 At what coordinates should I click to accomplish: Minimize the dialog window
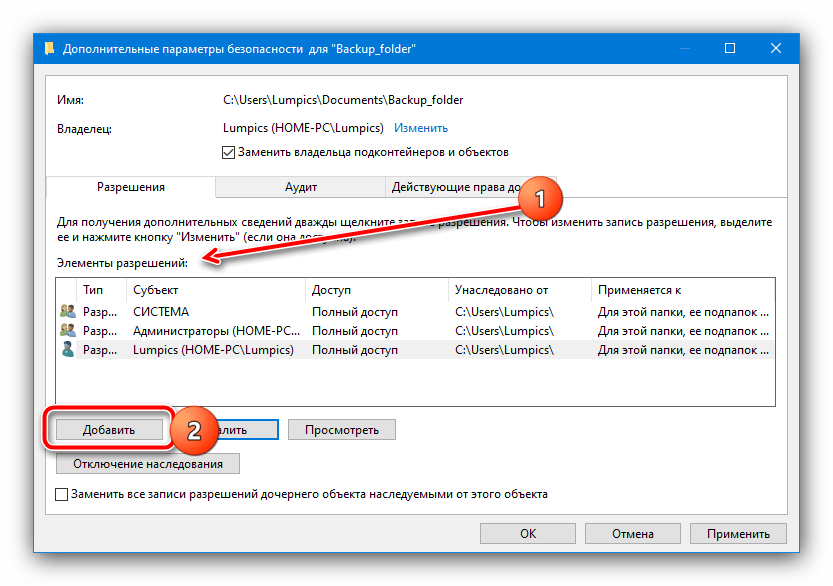(684, 47)
